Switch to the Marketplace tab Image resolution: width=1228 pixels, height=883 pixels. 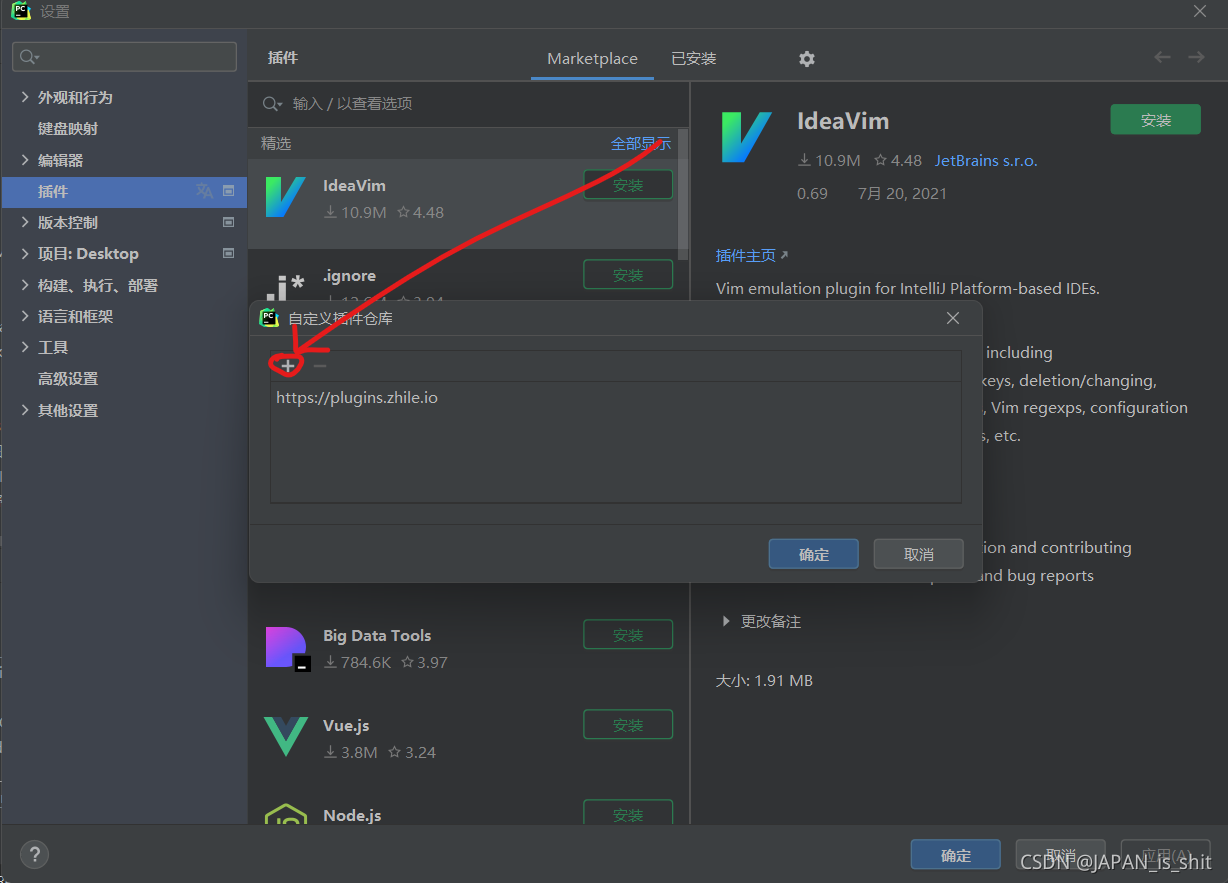[x=592, y=59]
